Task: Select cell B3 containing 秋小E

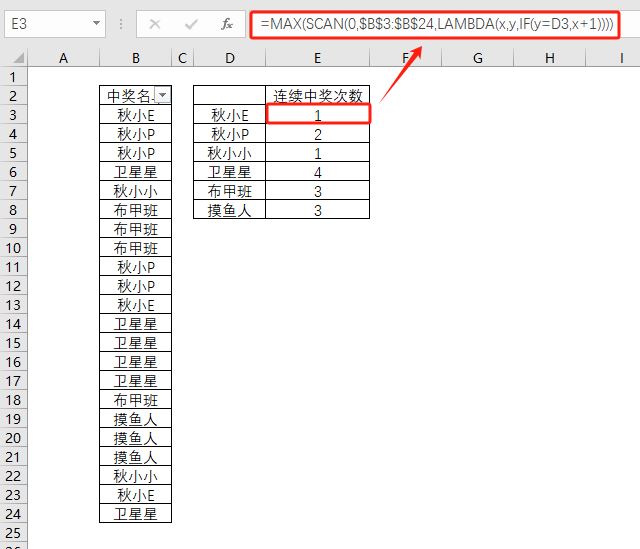Action: [x=136, y=115]
